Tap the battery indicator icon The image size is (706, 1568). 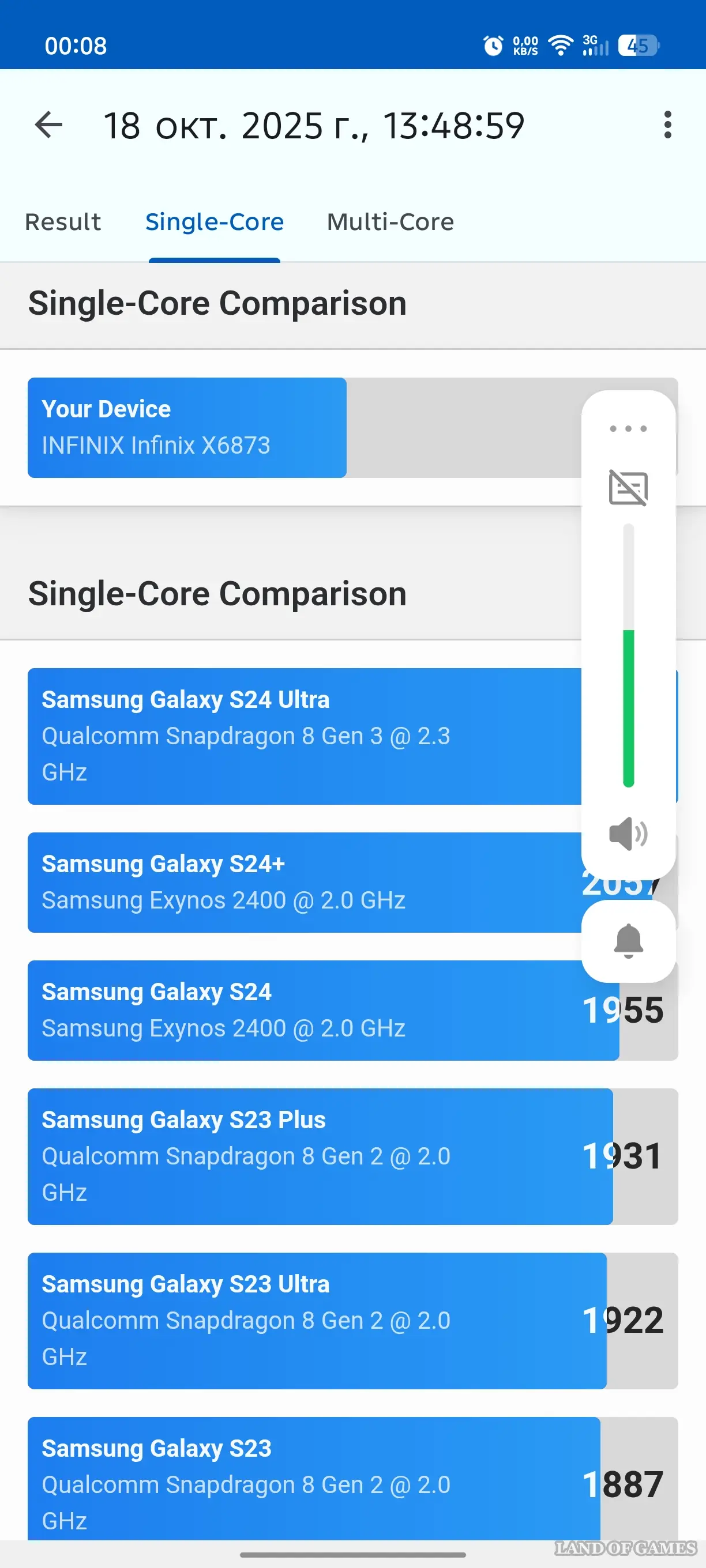click(x=638, y=45)
